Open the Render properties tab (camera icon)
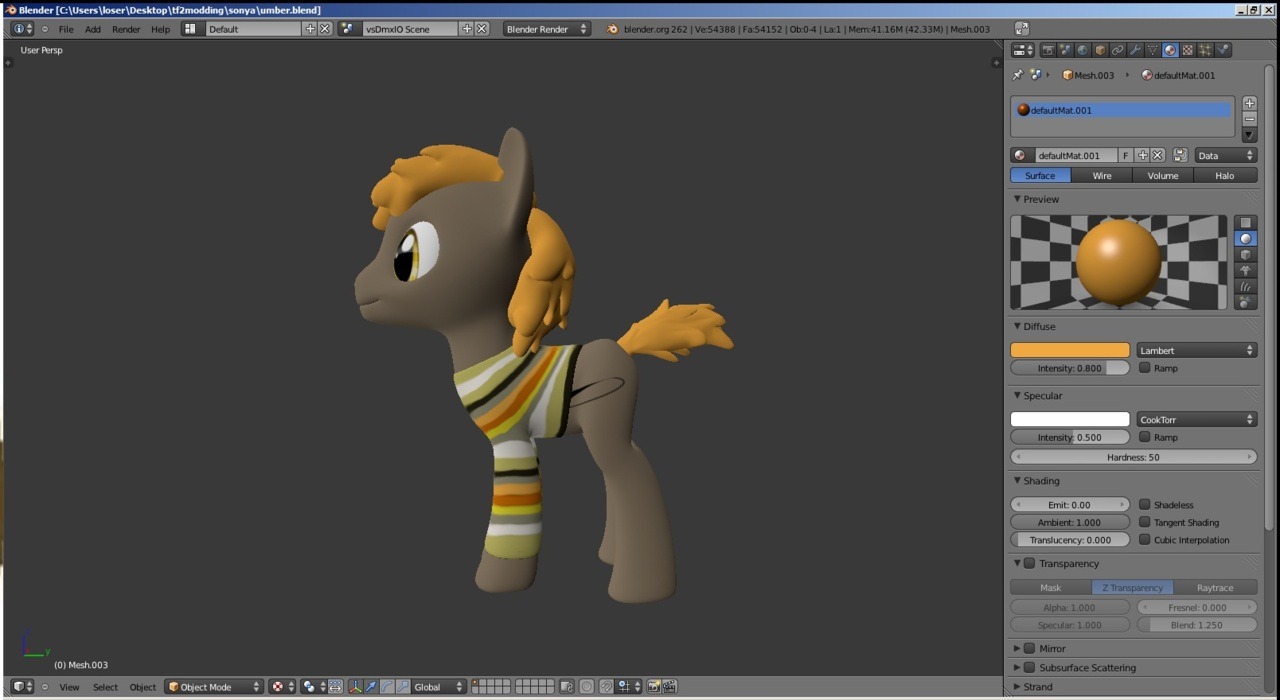Viewport: 1280px width, 700px height. click(1048, 50)
